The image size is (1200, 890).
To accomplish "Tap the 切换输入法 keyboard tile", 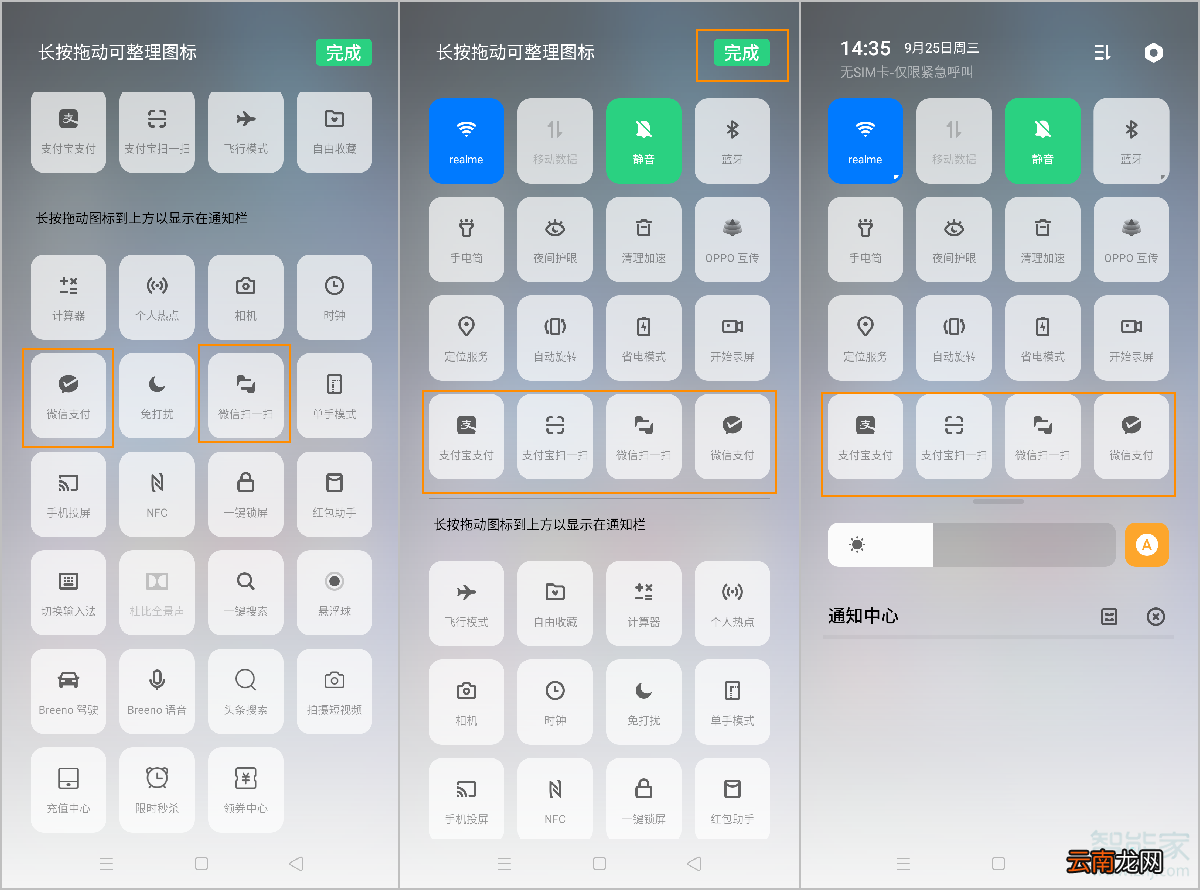I will pos(68,593).
